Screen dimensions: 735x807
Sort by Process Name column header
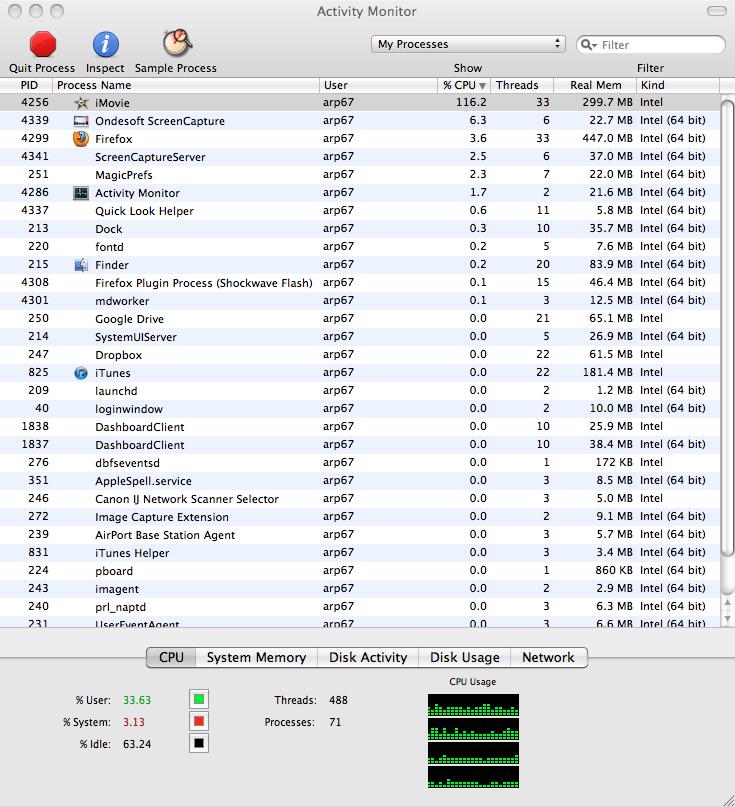[186, 85]
